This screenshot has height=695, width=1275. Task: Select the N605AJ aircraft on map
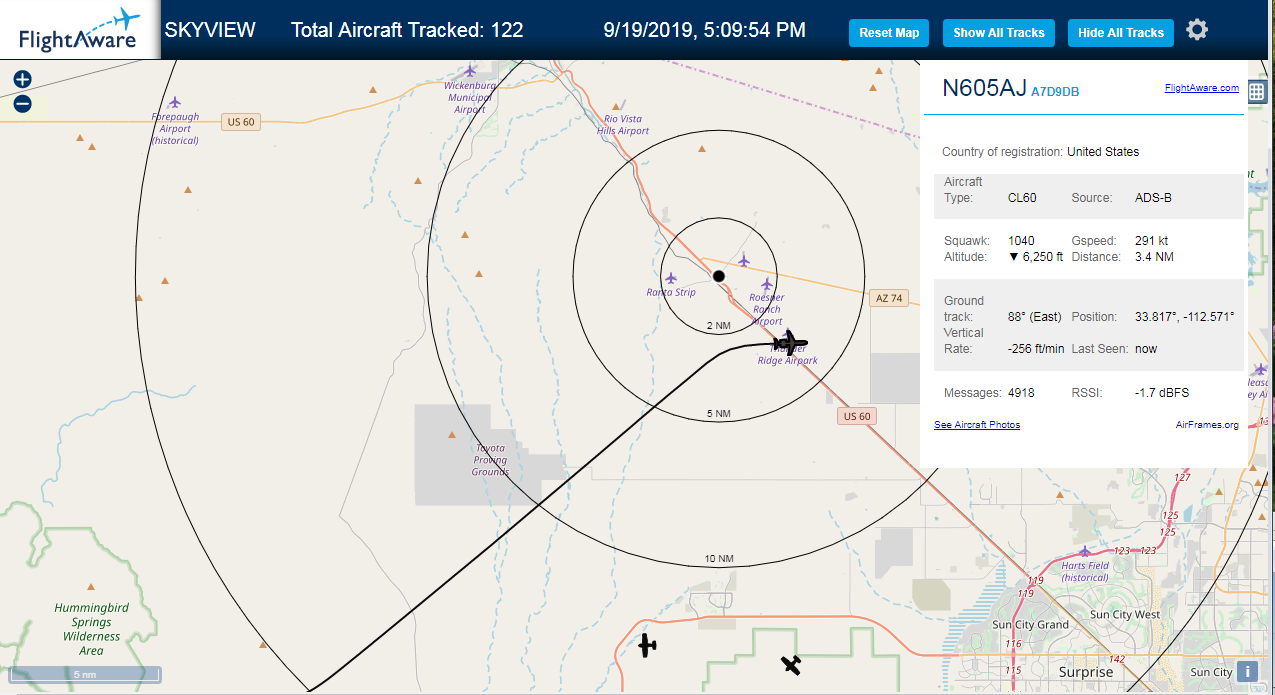pyautogui.click(x=791, y=343)
